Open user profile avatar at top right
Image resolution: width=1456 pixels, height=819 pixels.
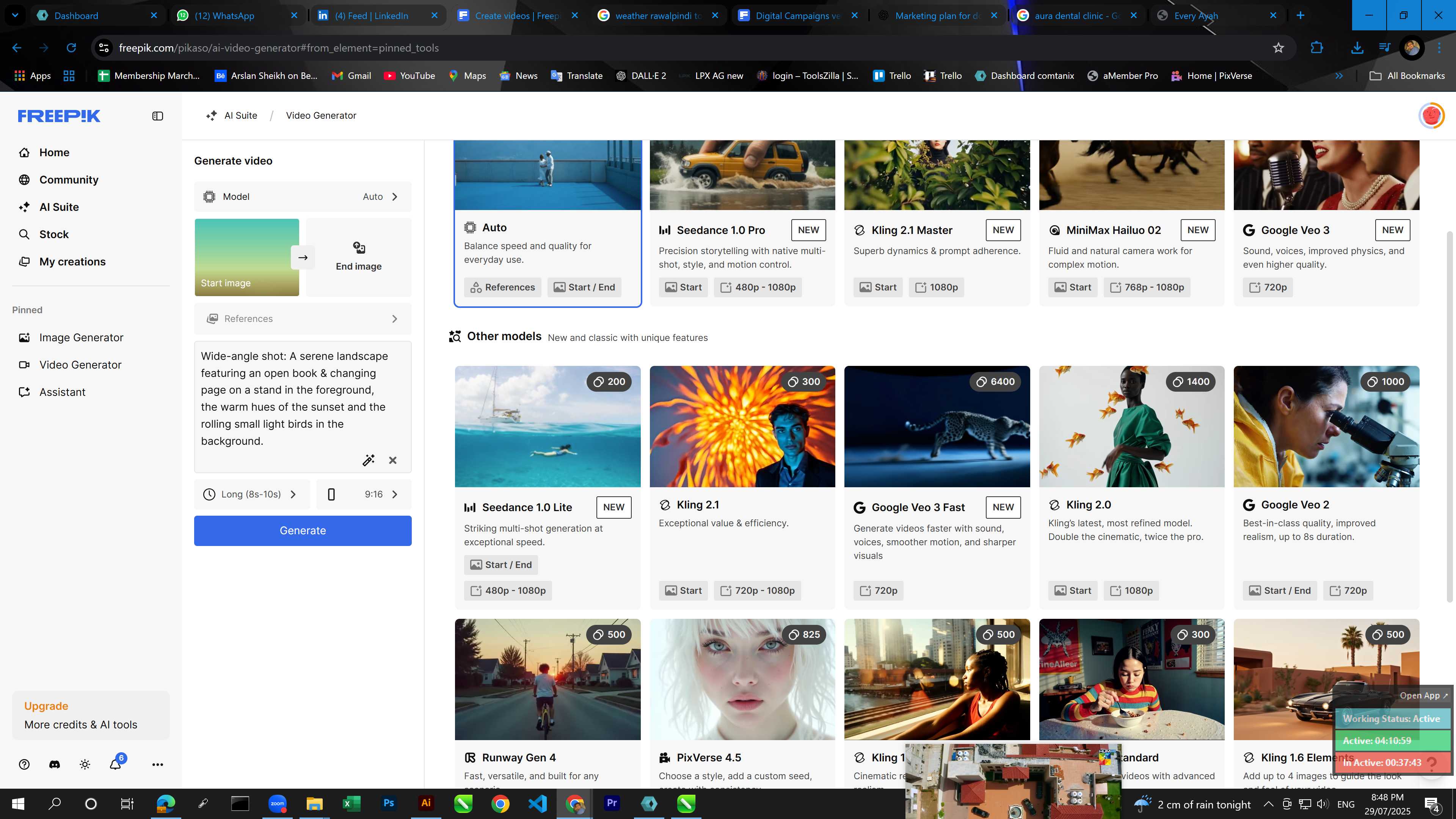[x=1431, y=115]
